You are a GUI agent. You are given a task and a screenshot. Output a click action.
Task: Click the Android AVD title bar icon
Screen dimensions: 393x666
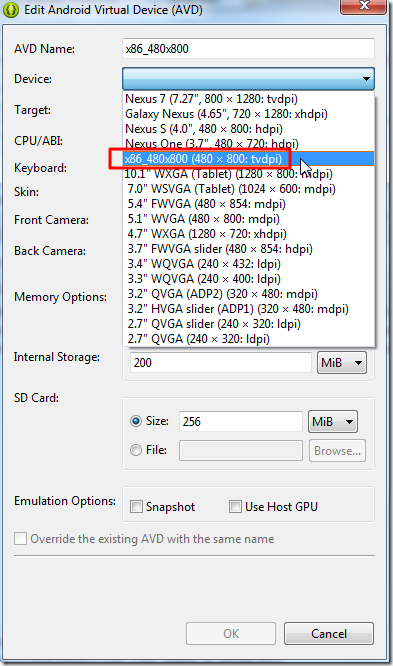[11, 10]
